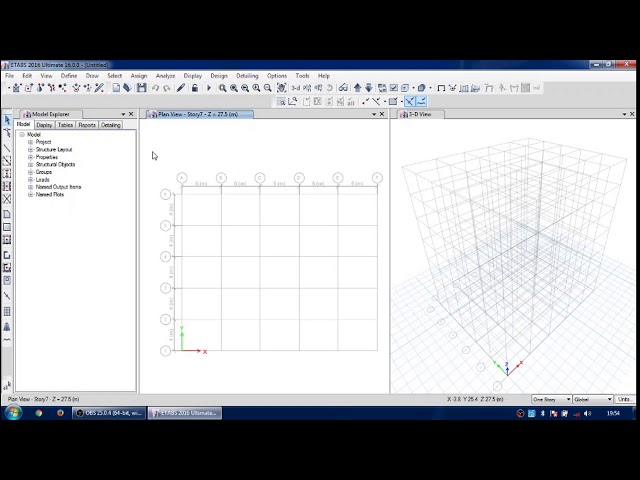Switch to Tables tab in Model Explorer
This screenshot has height=480, width=640.
tap(65, 125)
